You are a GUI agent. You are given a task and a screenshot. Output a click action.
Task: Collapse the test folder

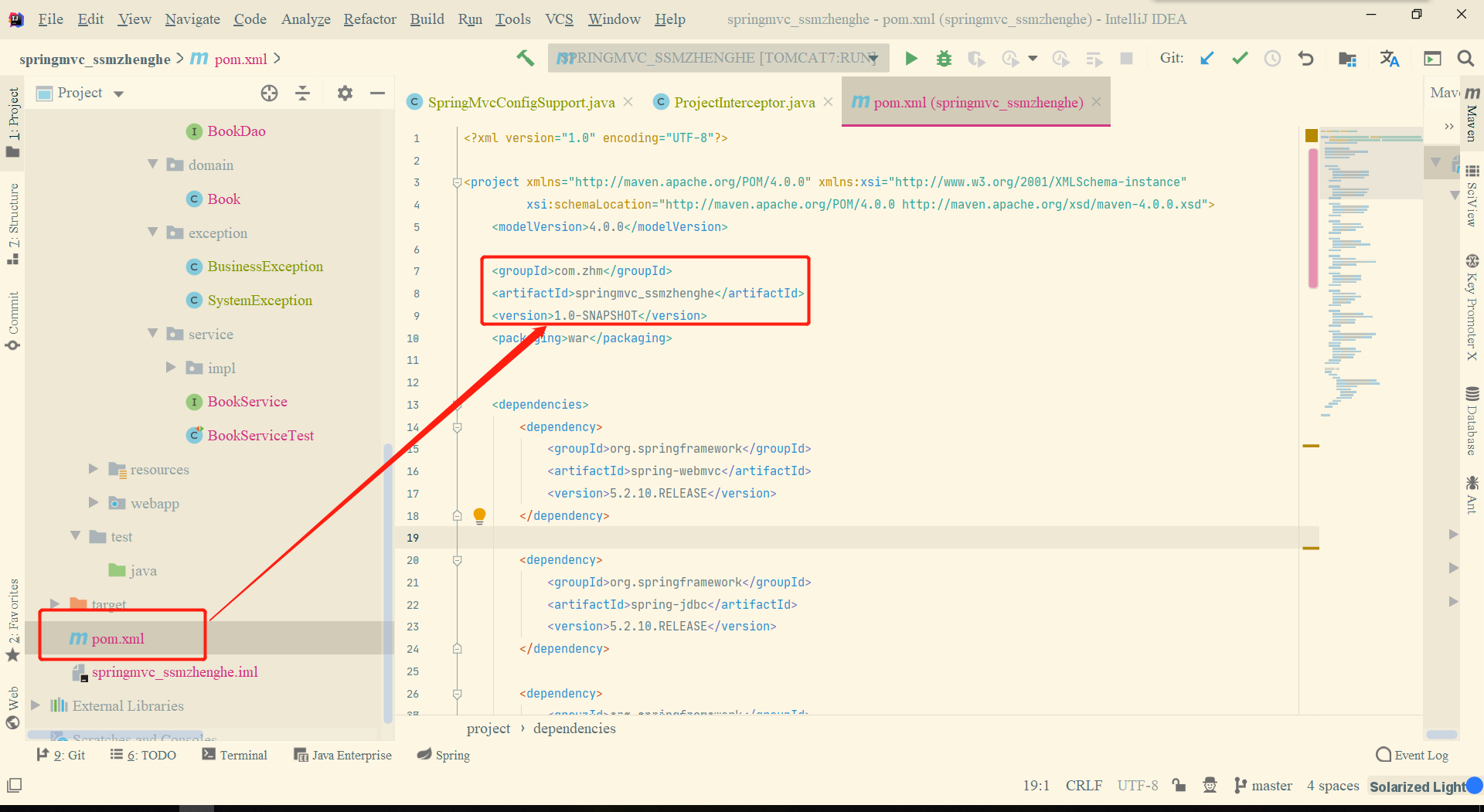75,536
